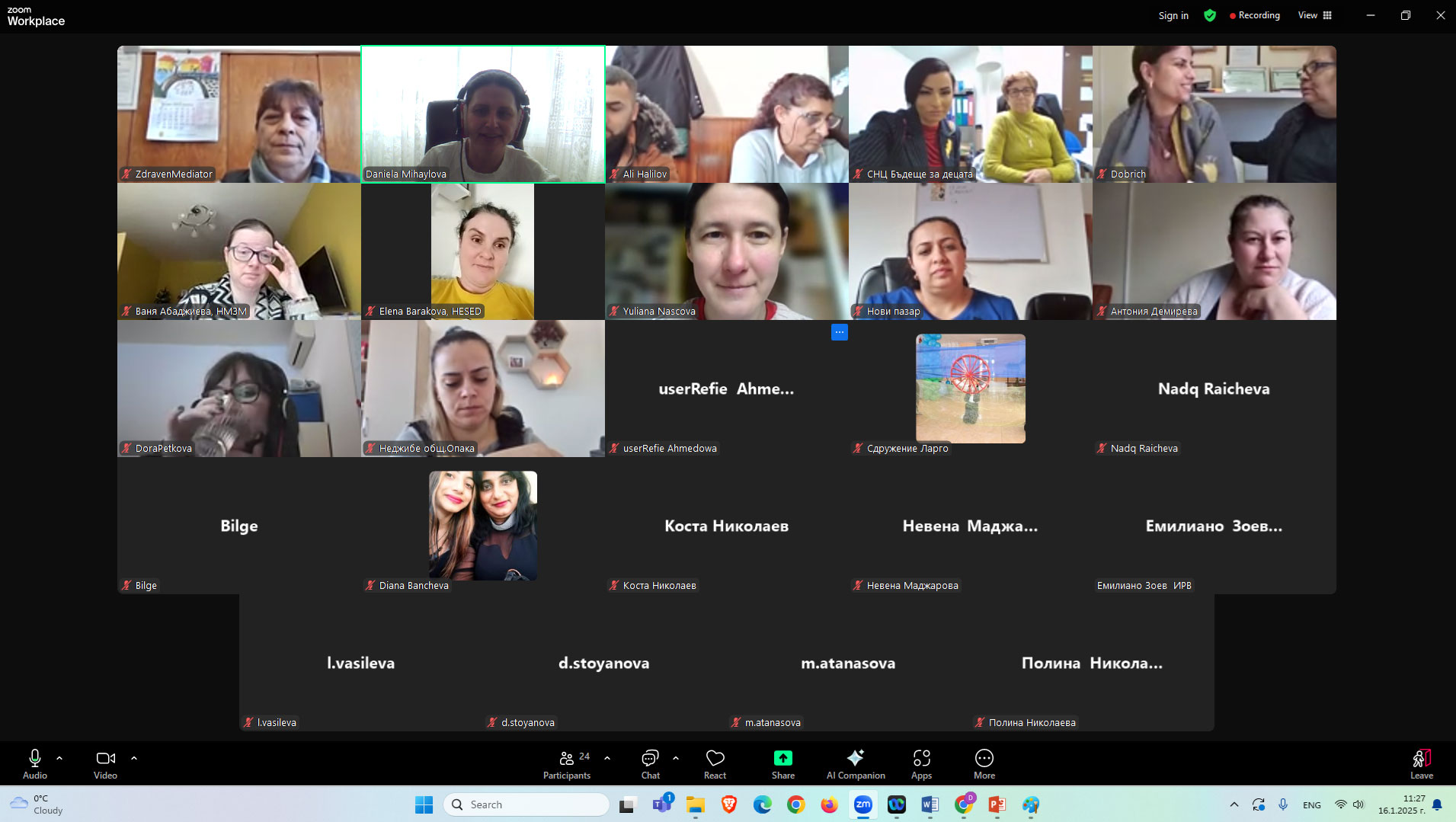The height and width of the screenshot is (822, 1456).
Task: Open the volume speaker control
Action: click(x=1358, y=804)
